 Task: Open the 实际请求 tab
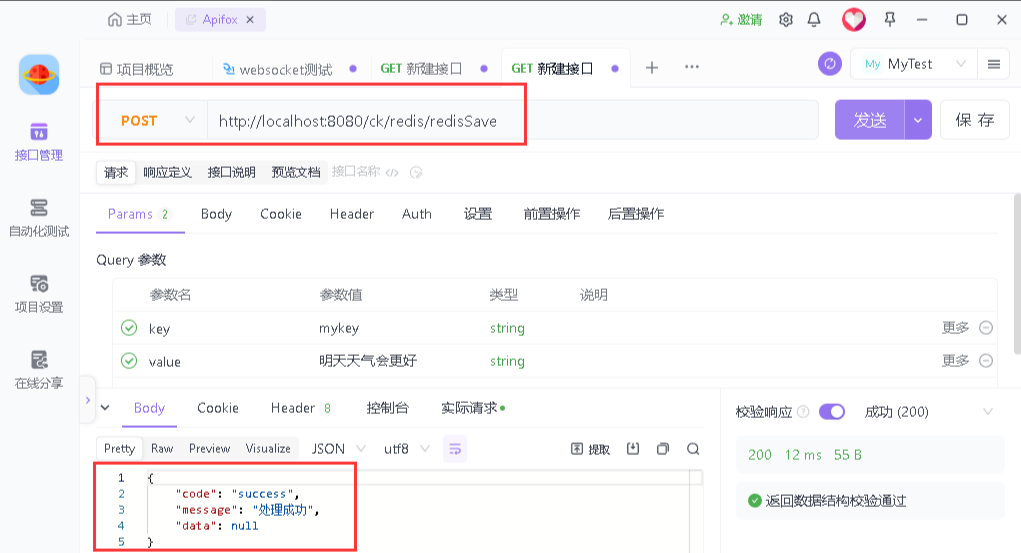473,408
